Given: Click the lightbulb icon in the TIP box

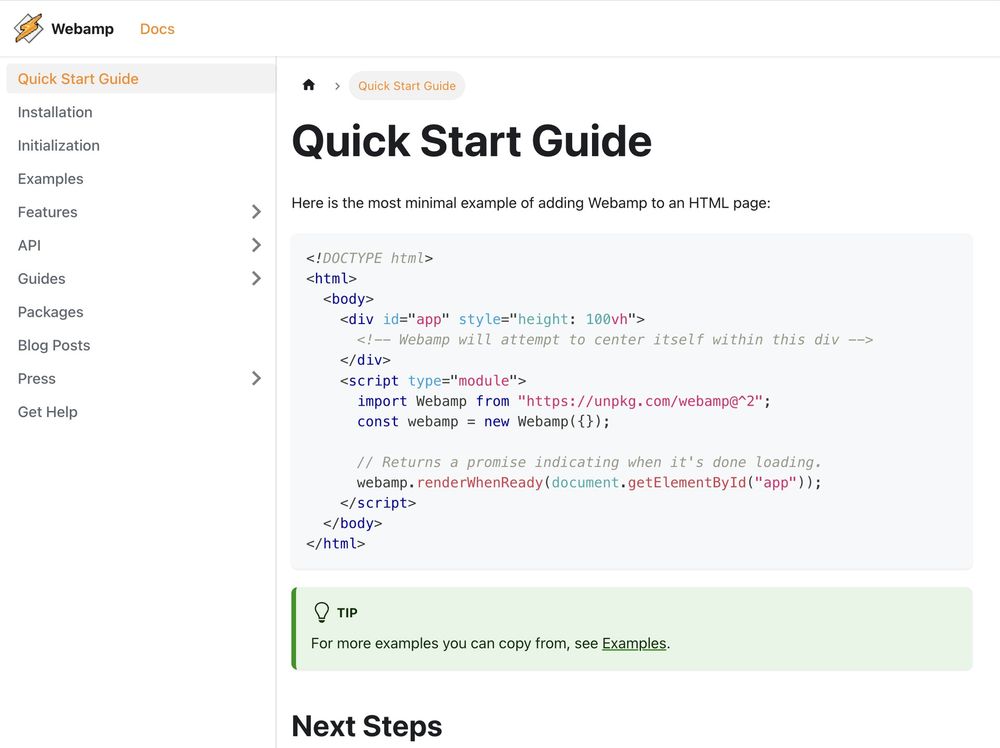Looking at the screenshot, I should (x=321, y=612).
